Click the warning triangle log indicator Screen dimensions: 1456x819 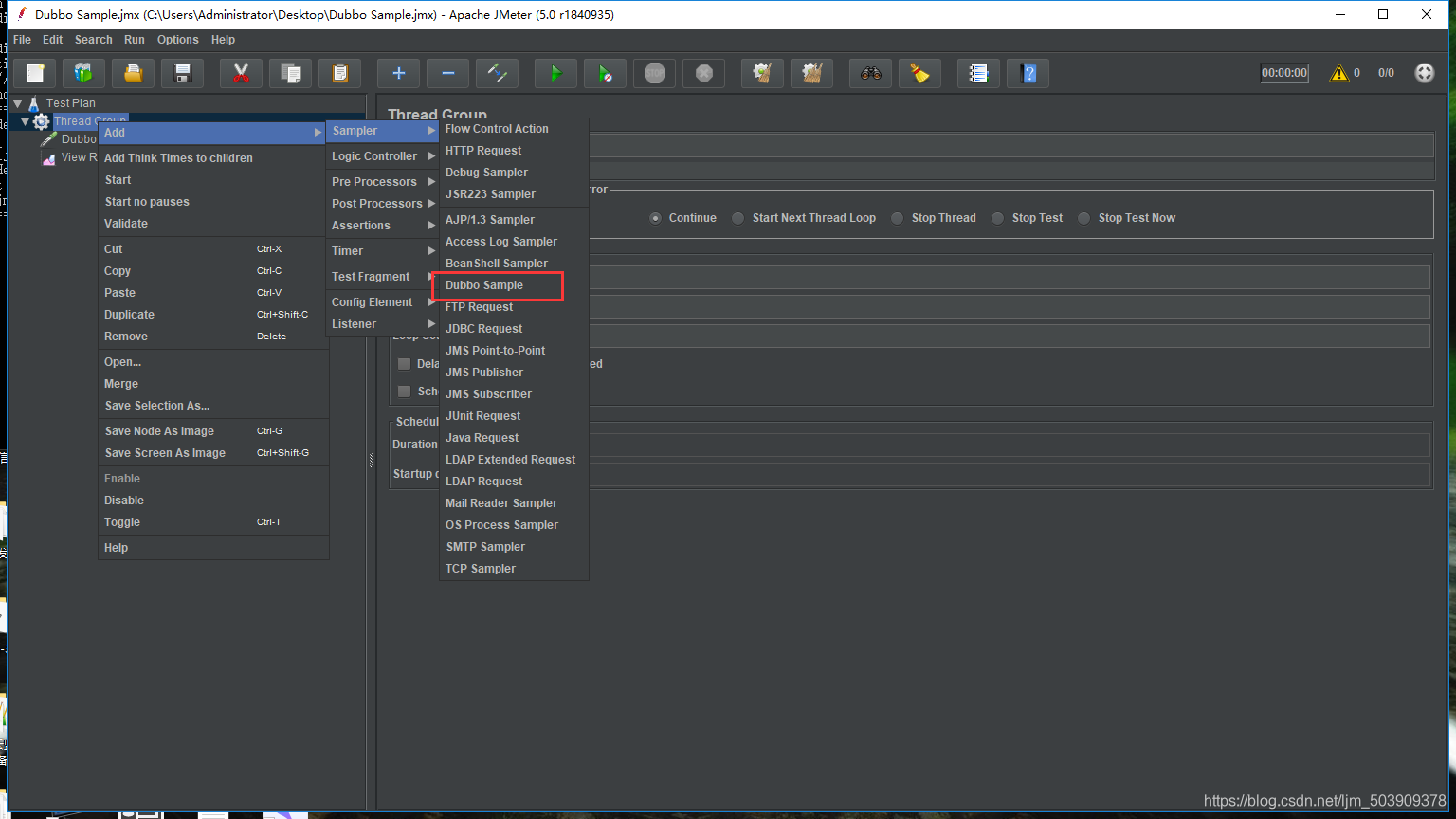pyautogui.click(x=1339, y=73)
